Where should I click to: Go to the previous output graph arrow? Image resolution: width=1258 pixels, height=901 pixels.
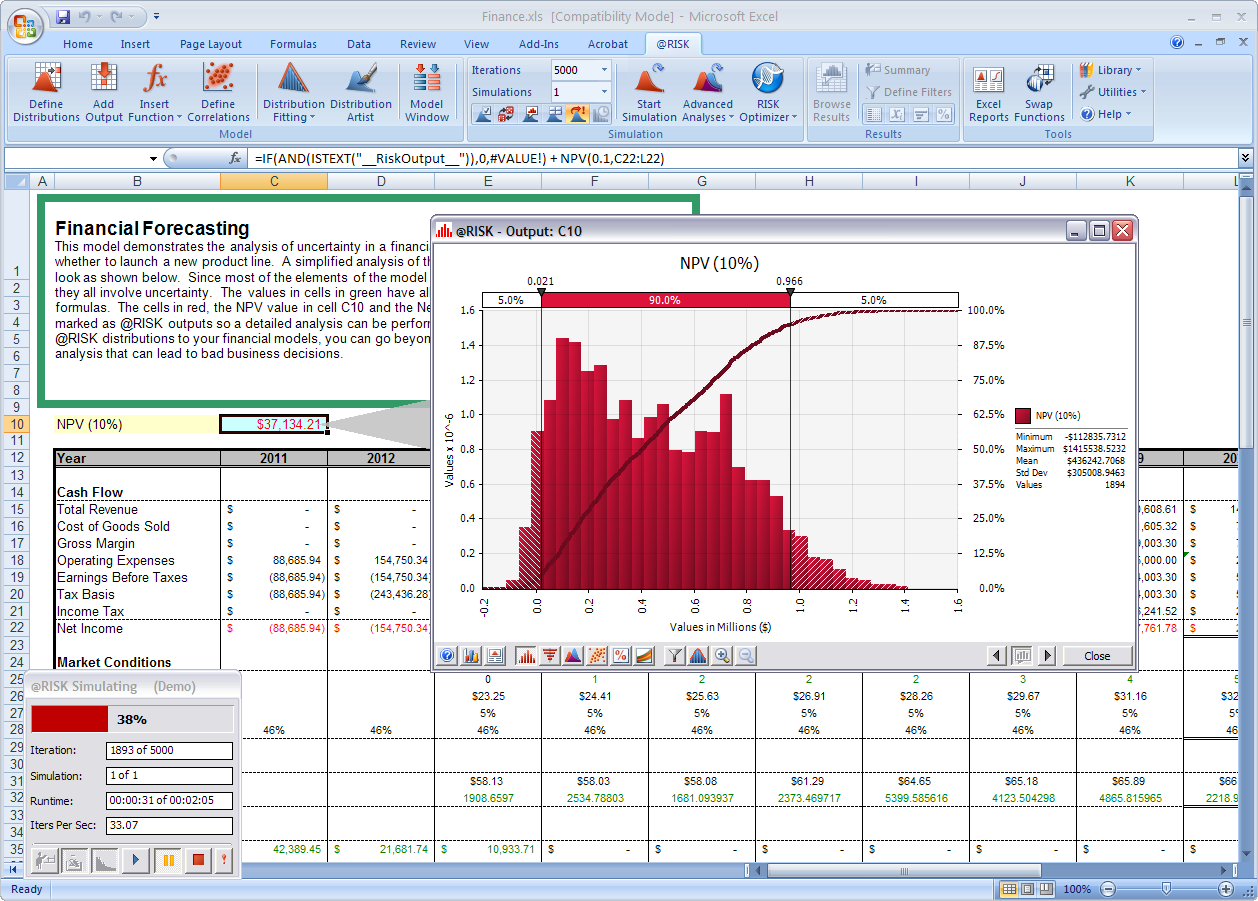click(997, 656)
